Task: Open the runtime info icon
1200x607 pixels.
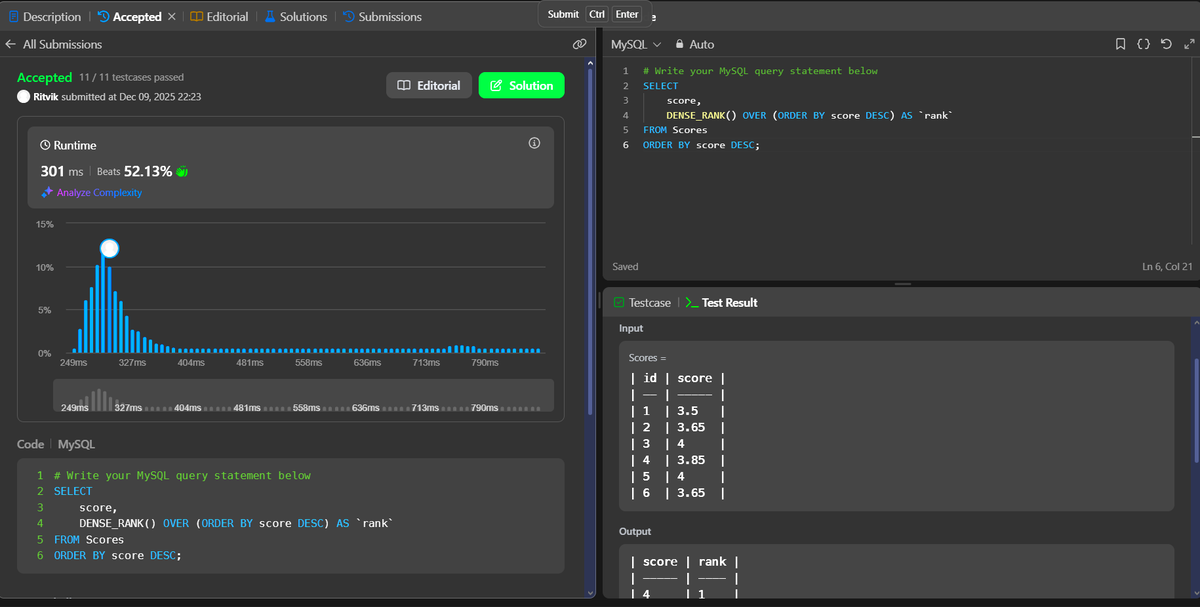Action: point(534,144)
